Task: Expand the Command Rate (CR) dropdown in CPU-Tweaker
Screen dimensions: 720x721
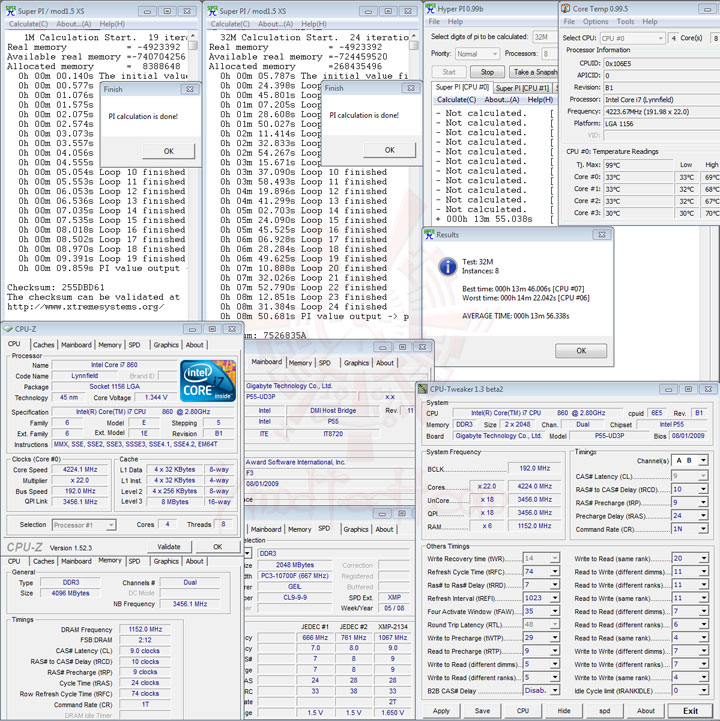Action: coord(703,529)
